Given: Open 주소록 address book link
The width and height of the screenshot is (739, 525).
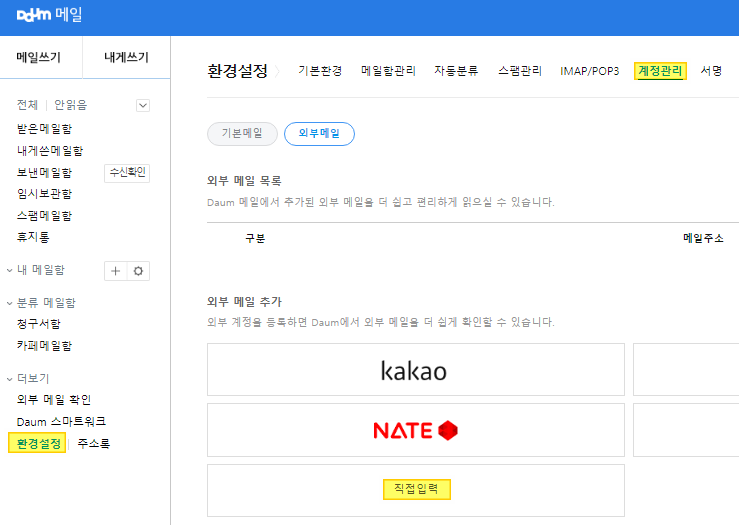Looking at the screenshot, I should [94, 443].
